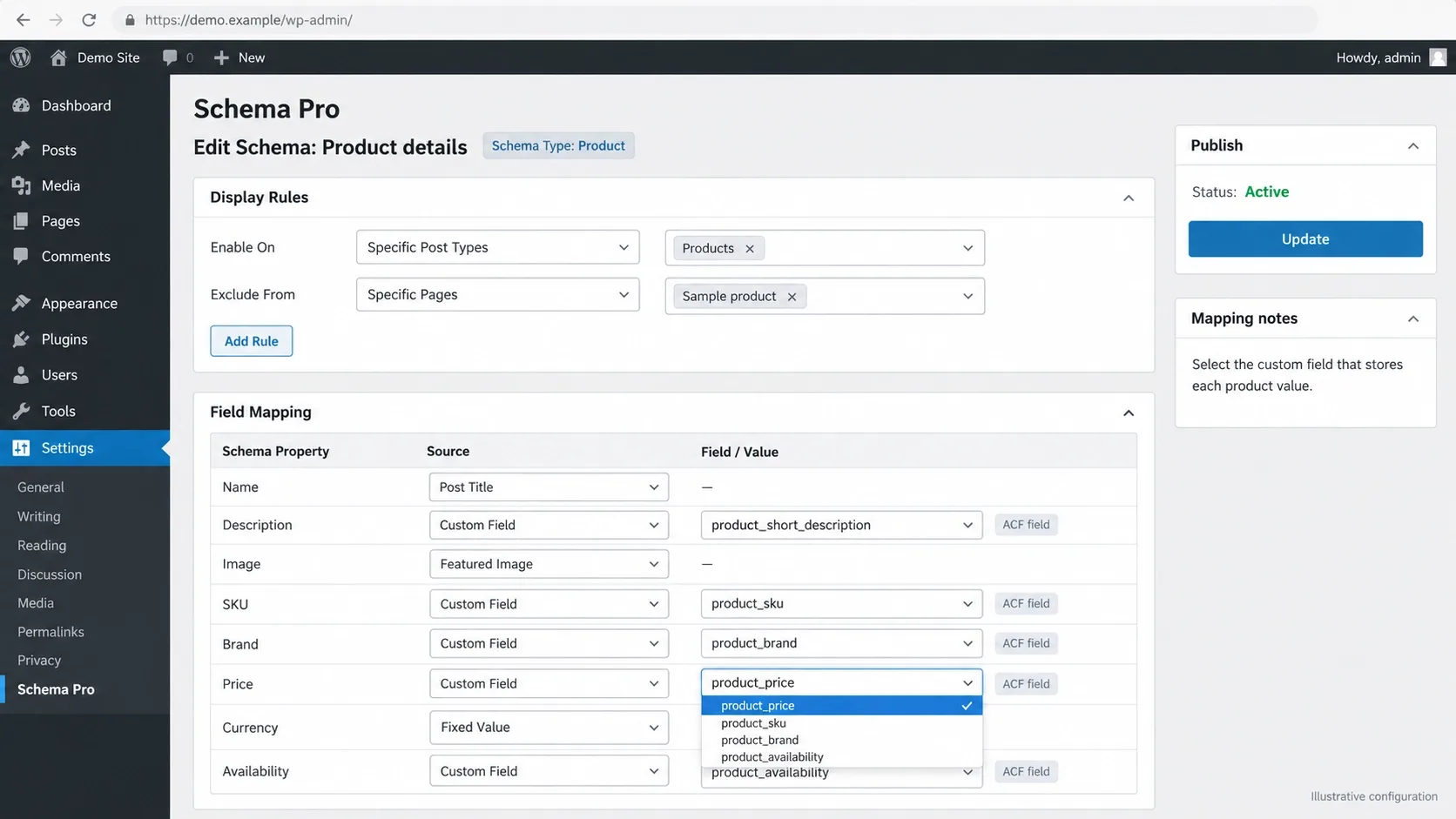Click the Tools wrench icon
Screen dimensions: 1456x819
pos(21,411)
